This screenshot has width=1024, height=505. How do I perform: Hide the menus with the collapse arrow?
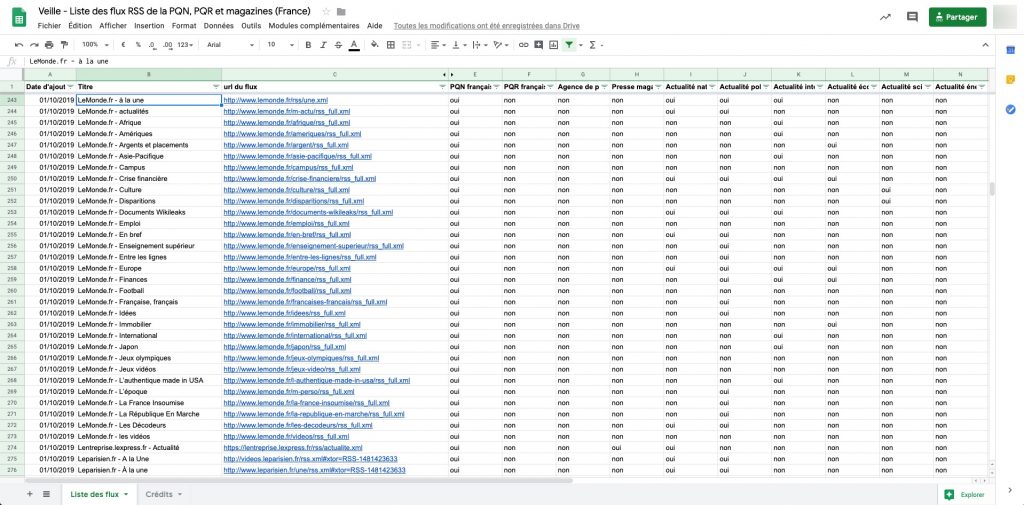click(985, 45)
